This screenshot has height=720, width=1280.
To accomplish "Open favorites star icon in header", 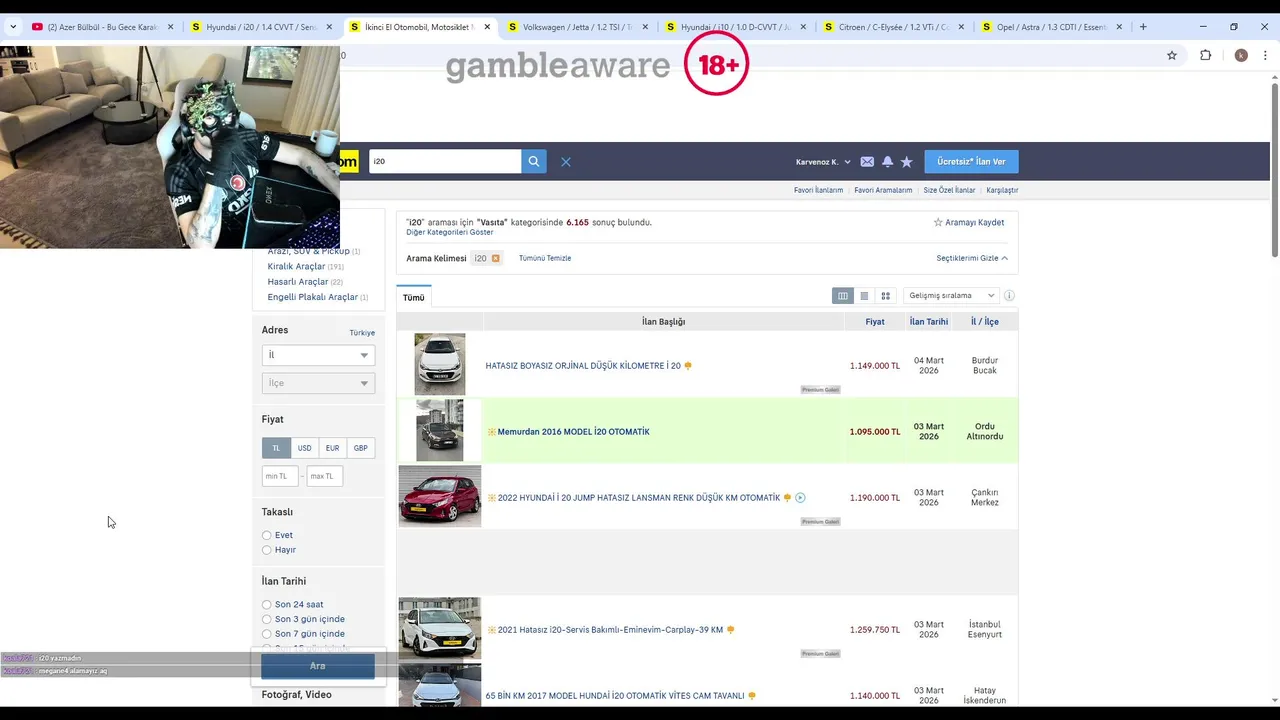I will coord(906,162).
